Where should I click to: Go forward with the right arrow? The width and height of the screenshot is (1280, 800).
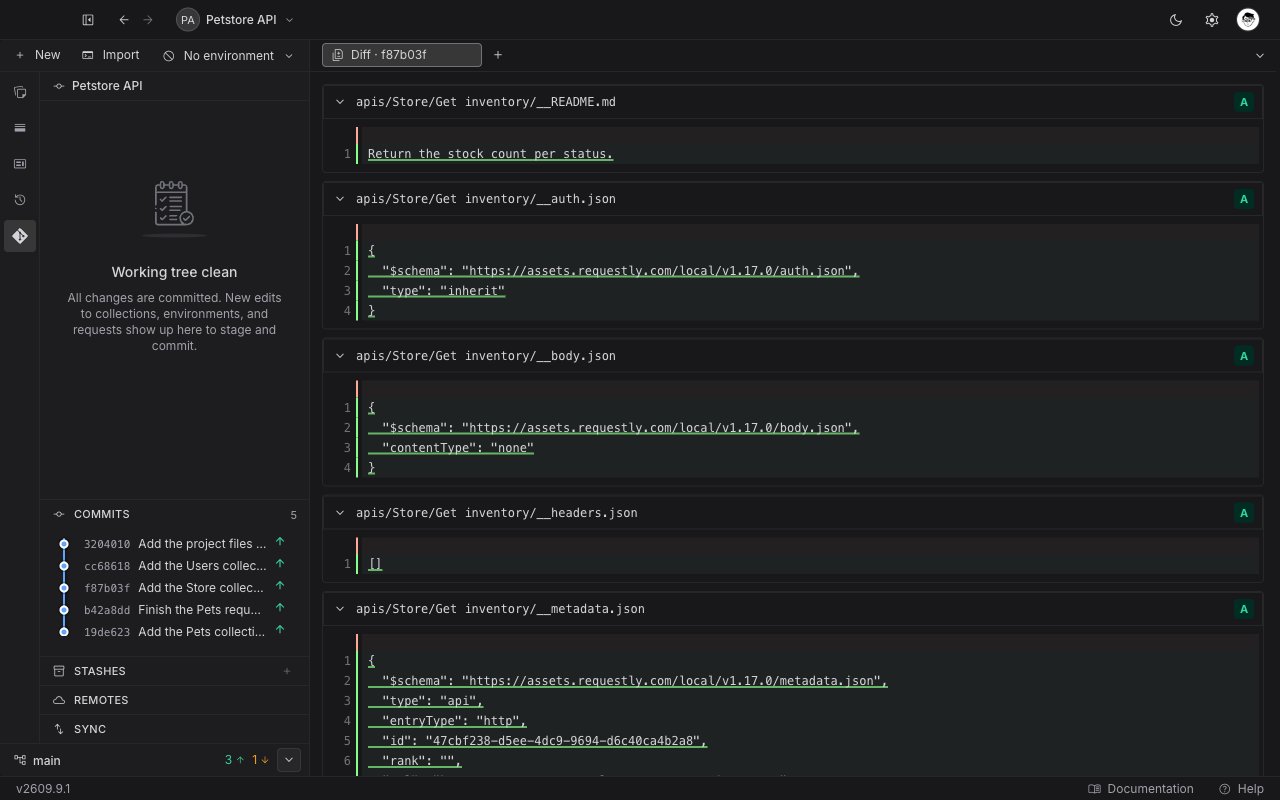pyautogui.click(x=148, y=20)
